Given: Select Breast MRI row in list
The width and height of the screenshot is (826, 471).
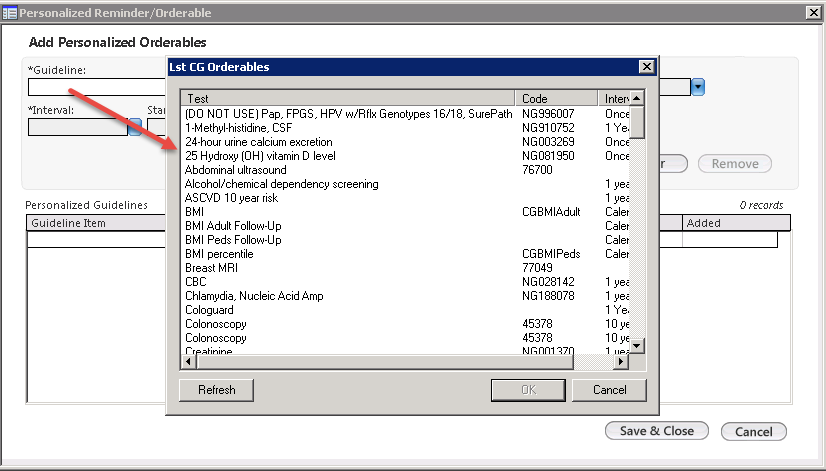Looking at the screenshot, I should [405, 268].
